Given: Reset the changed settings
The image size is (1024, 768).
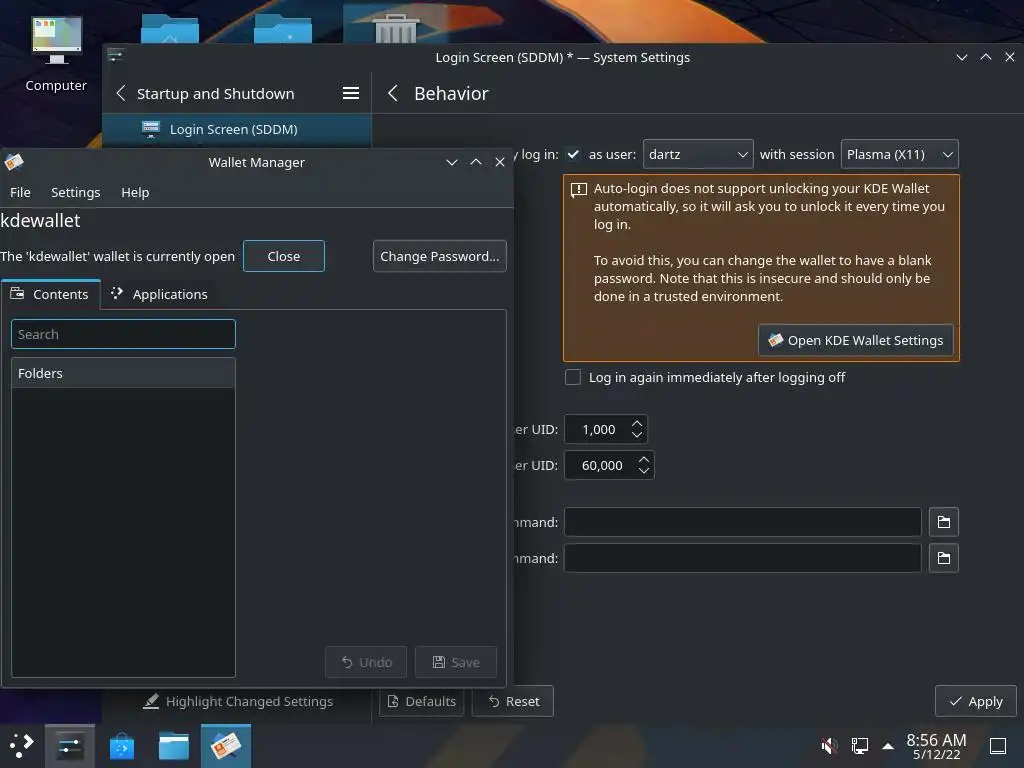Looking at the screenshot, I should point(513,701).
